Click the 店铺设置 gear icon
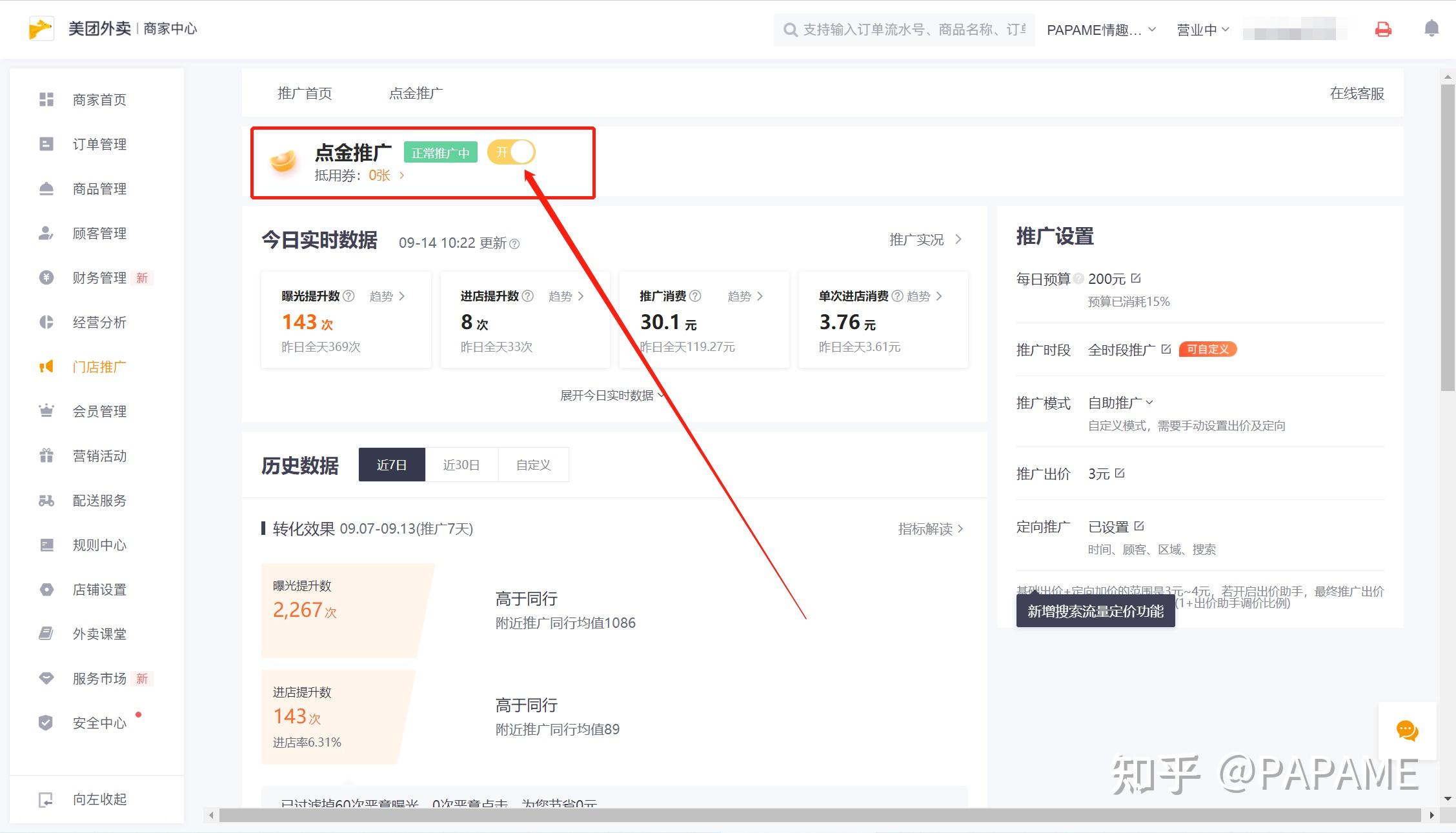1456x833 pixels. pyautogui.click(x=46, y=589)
